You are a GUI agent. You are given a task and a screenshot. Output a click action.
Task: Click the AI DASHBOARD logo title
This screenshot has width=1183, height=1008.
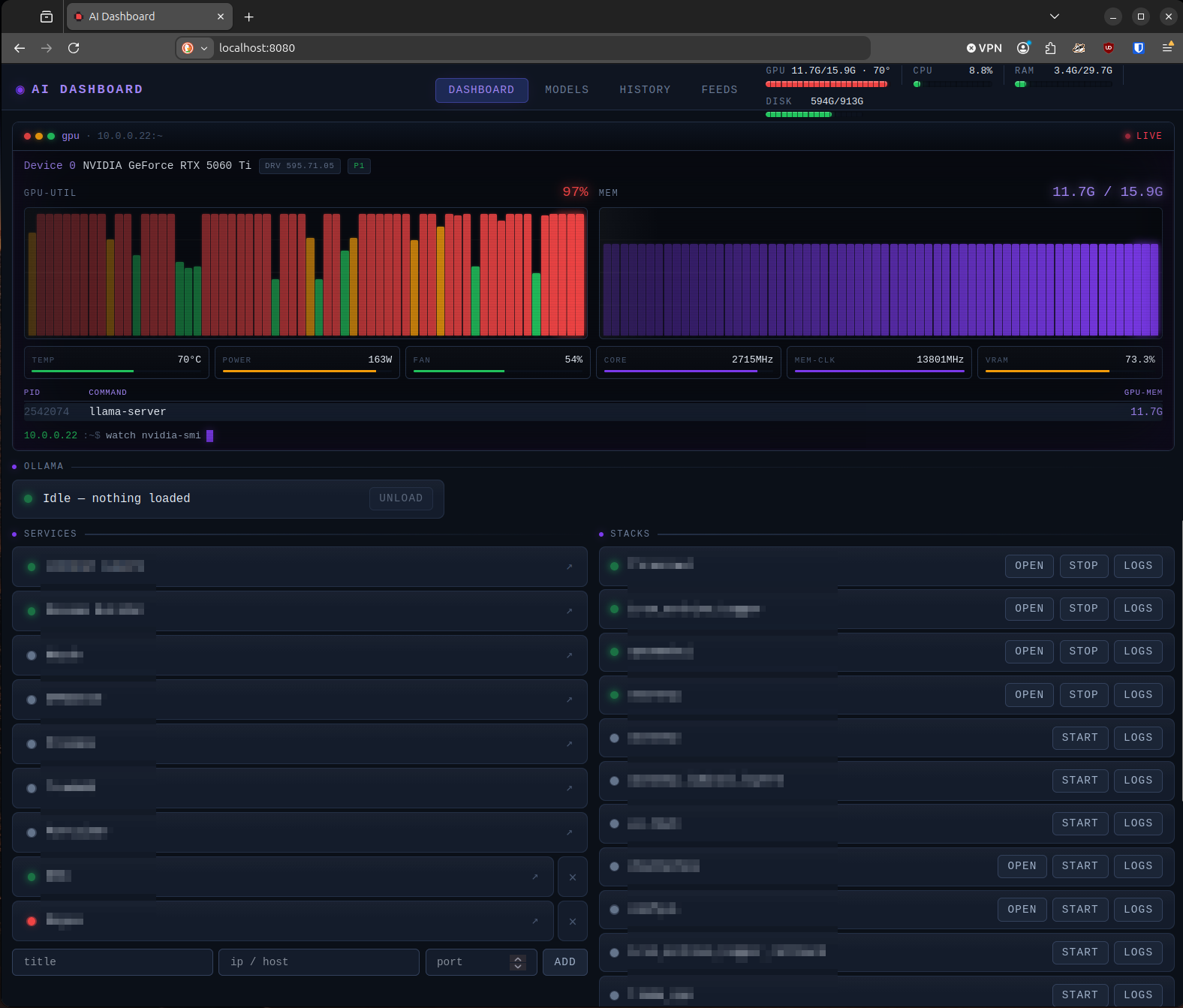(80, 89)
